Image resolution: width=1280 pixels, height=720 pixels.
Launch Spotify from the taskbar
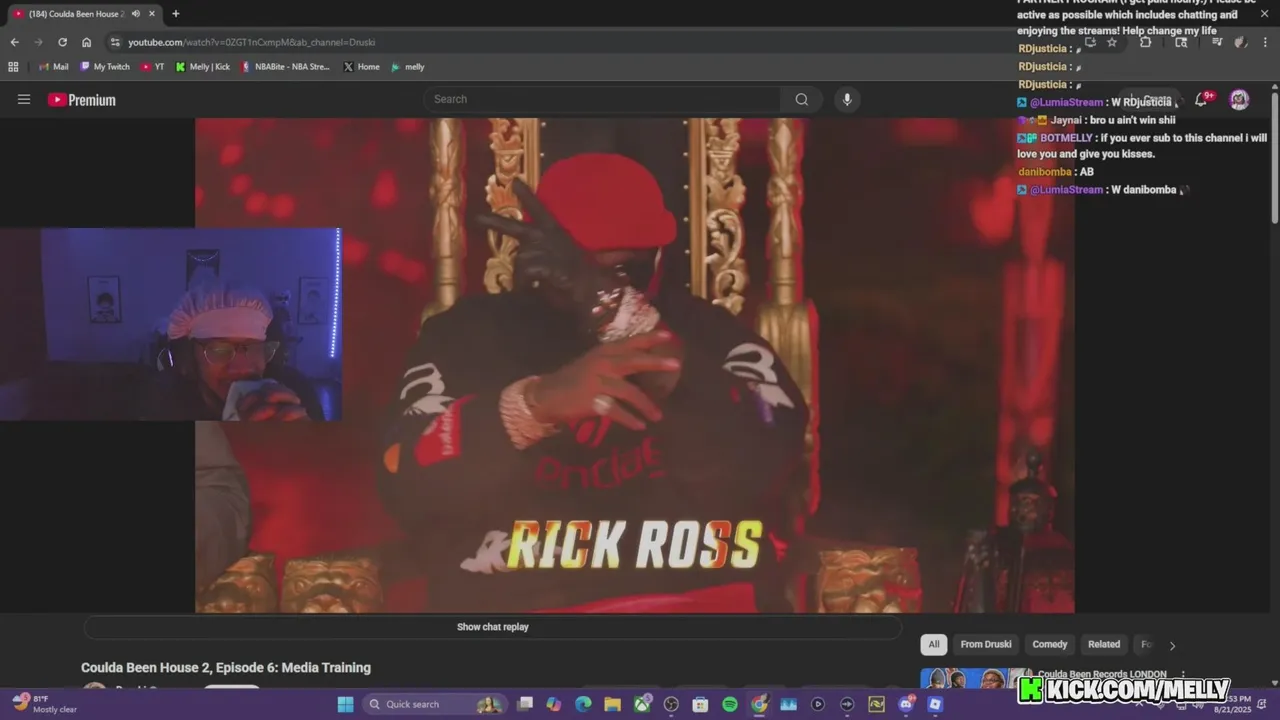point(730,704)
